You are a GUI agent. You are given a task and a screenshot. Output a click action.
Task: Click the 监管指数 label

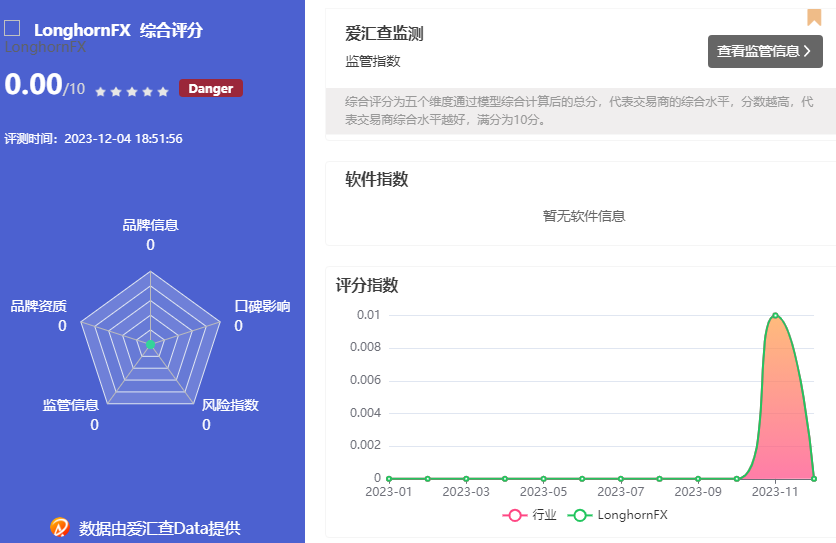coord(373,61)
